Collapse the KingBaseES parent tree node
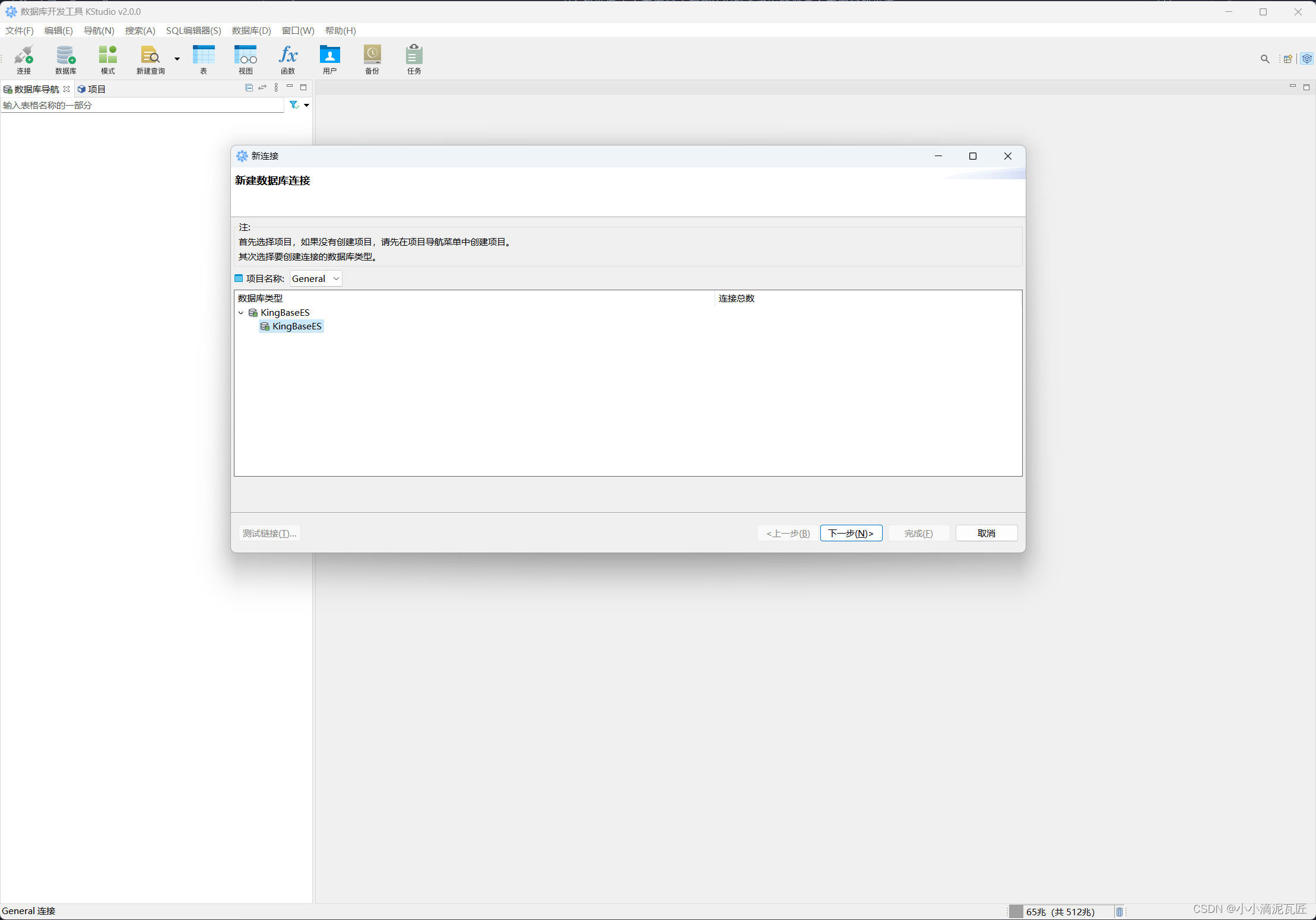 [241, 313]
